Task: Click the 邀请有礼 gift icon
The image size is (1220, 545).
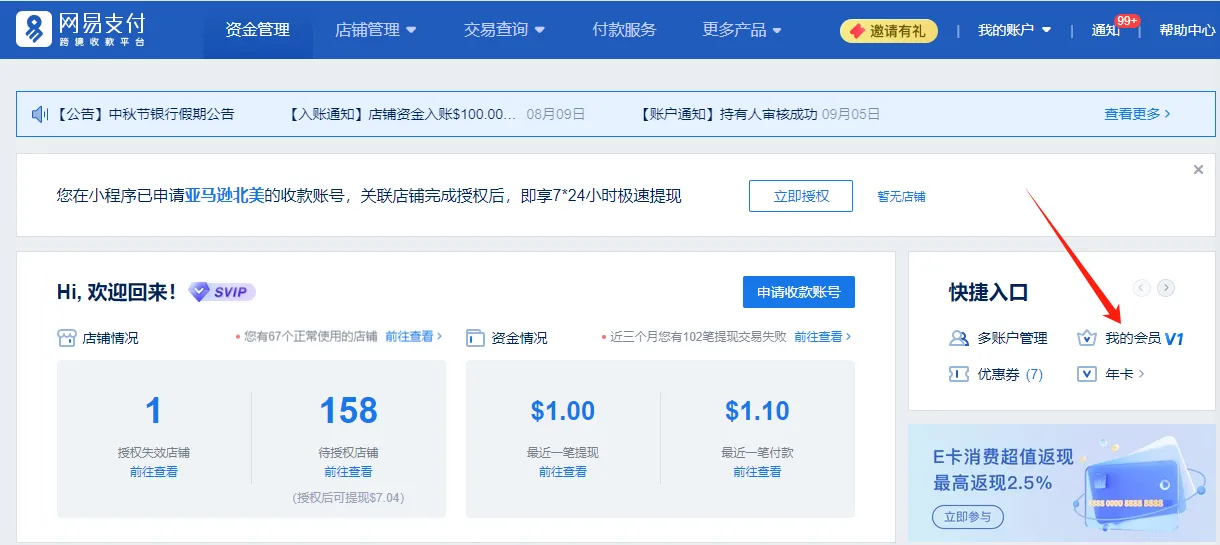Action: tap(857, 31)
